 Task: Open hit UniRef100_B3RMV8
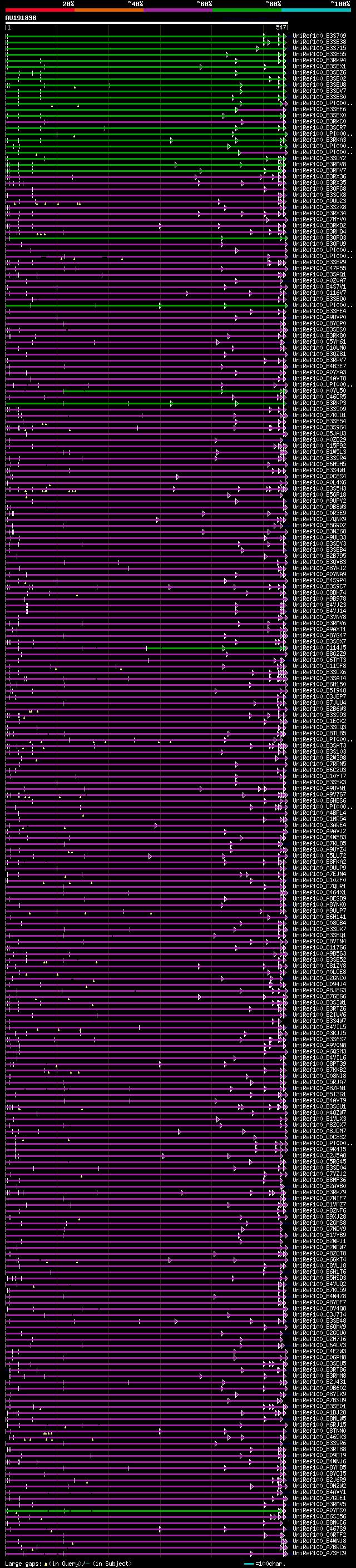319,164
